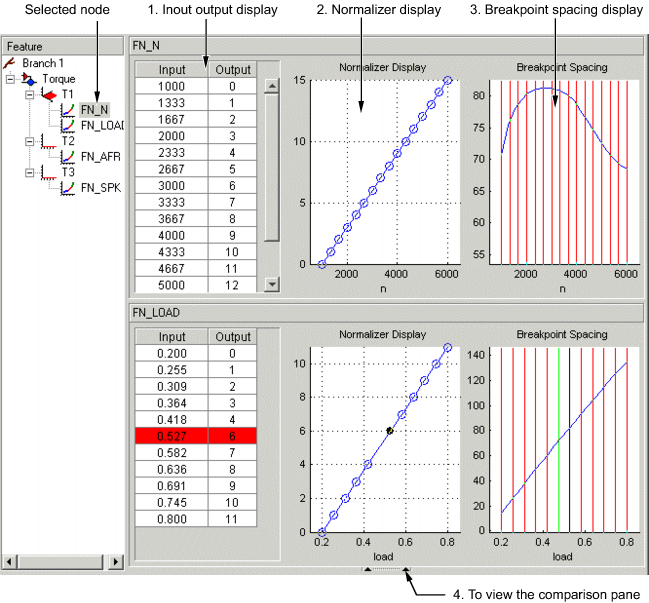Image resolution: width=649 pixels, height=603 pixels.
Task: Click left comparison pane split arrow
Action: pos(367,569)
